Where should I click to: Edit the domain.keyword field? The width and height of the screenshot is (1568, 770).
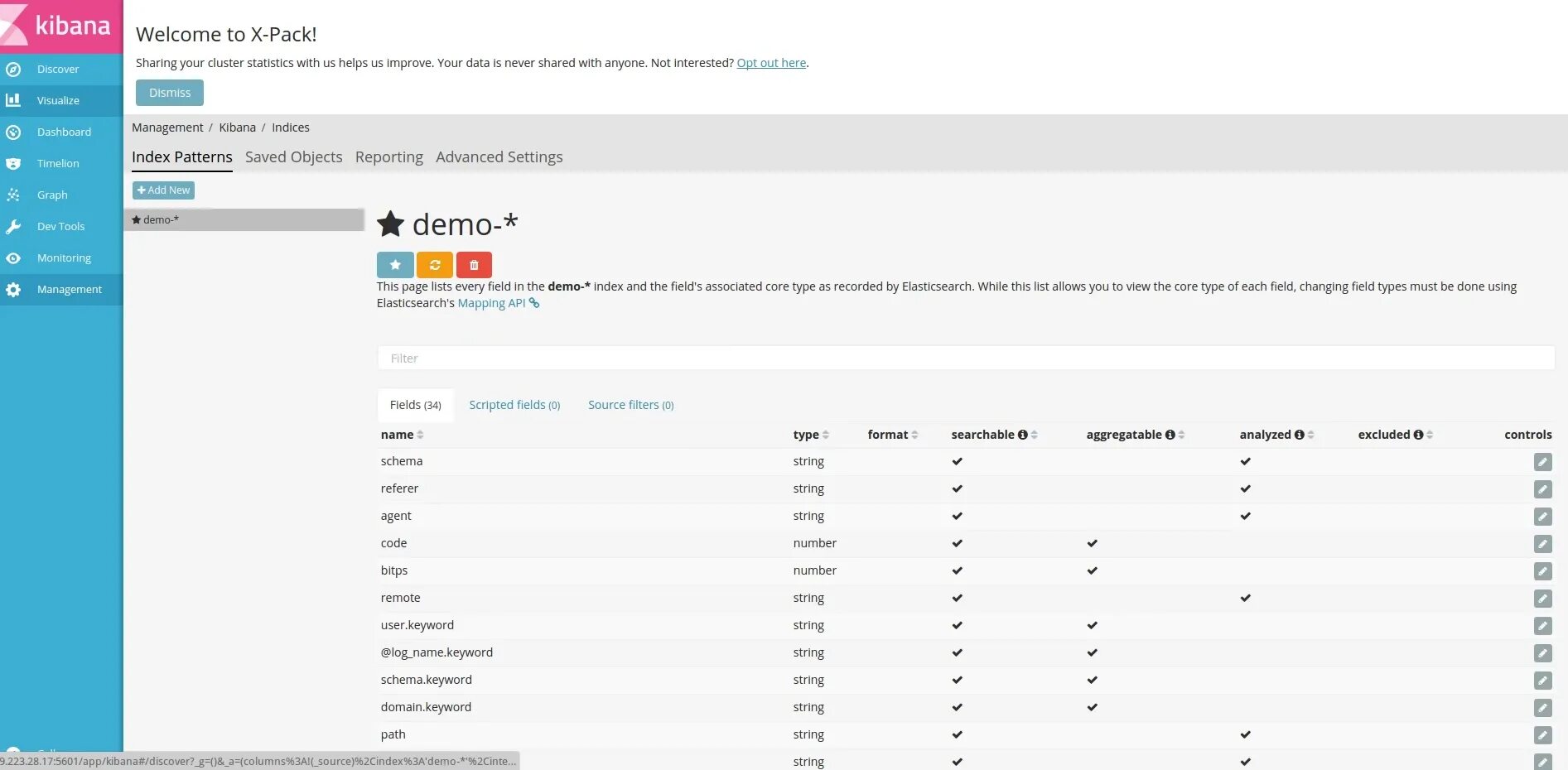coord(1542,708)
